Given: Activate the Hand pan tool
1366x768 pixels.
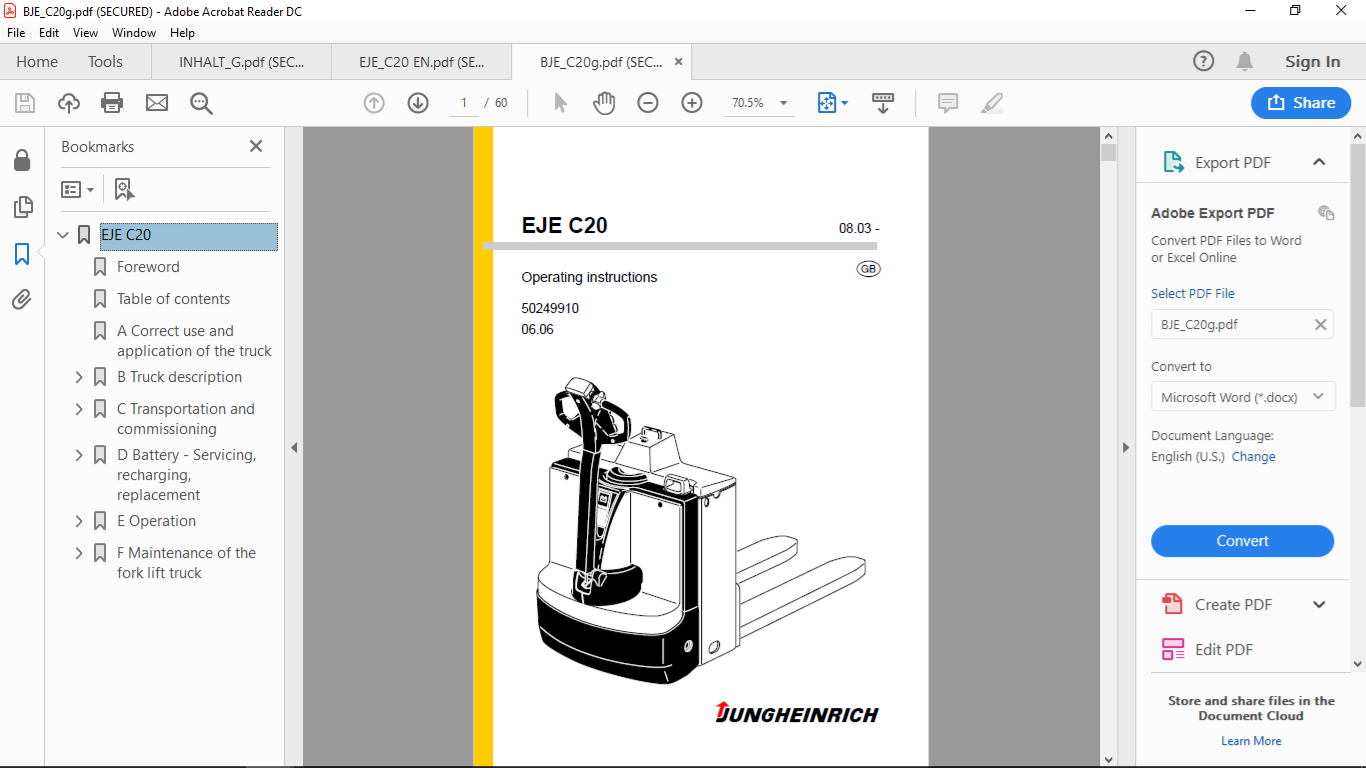Looking at the screenshot, I should [604, 103].
